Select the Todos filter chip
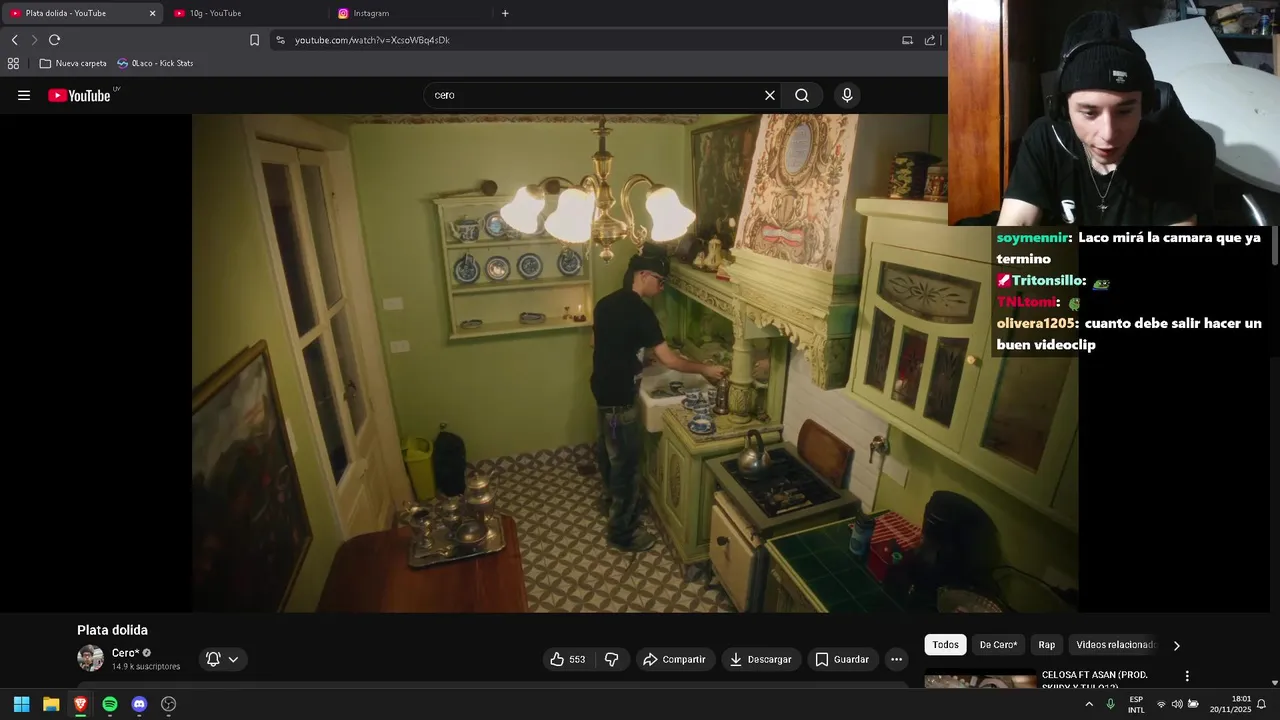Screen dimensions: 1280x720 (x=945, y=645)
